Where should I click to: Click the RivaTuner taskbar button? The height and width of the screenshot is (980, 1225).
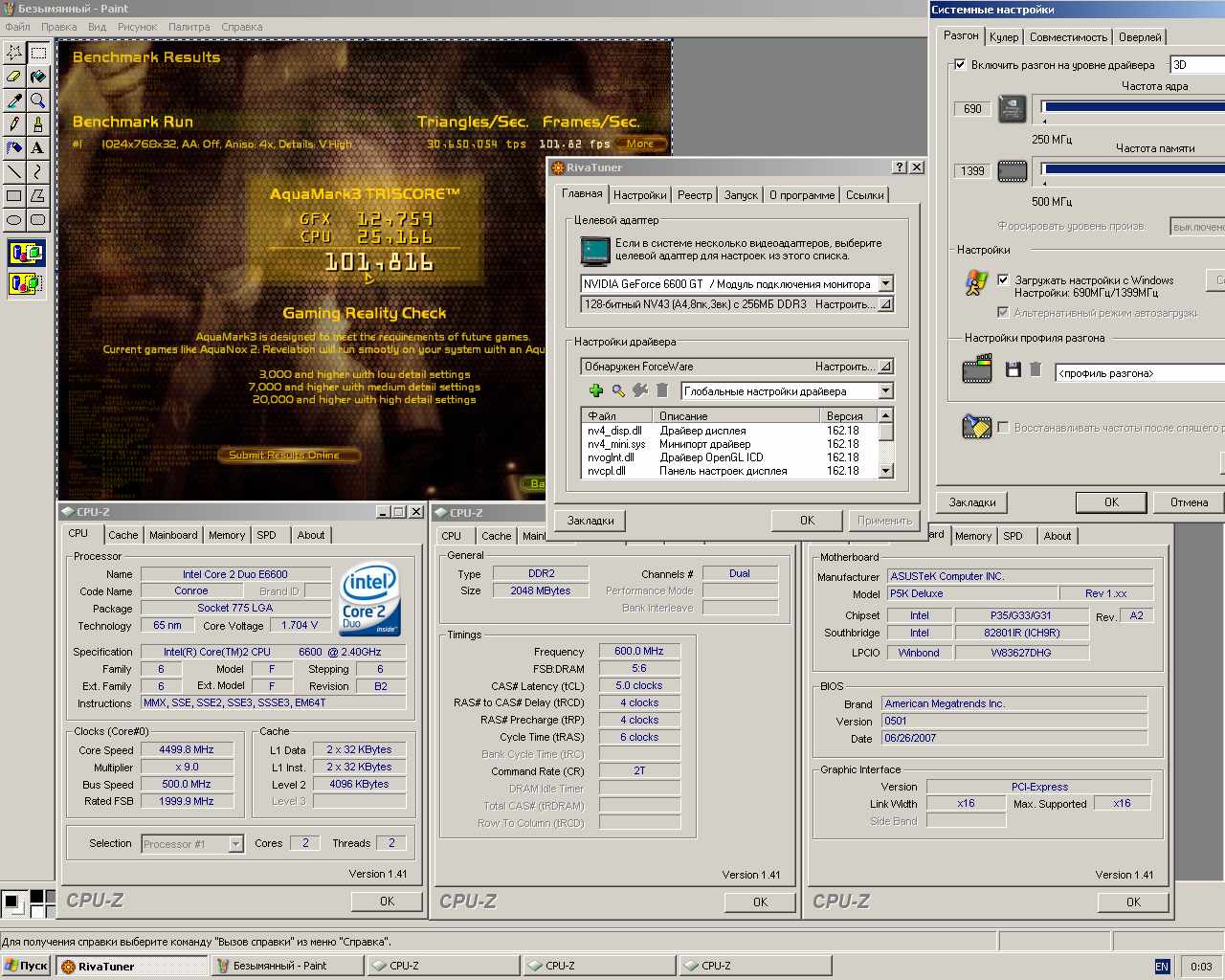pos(132,967)
